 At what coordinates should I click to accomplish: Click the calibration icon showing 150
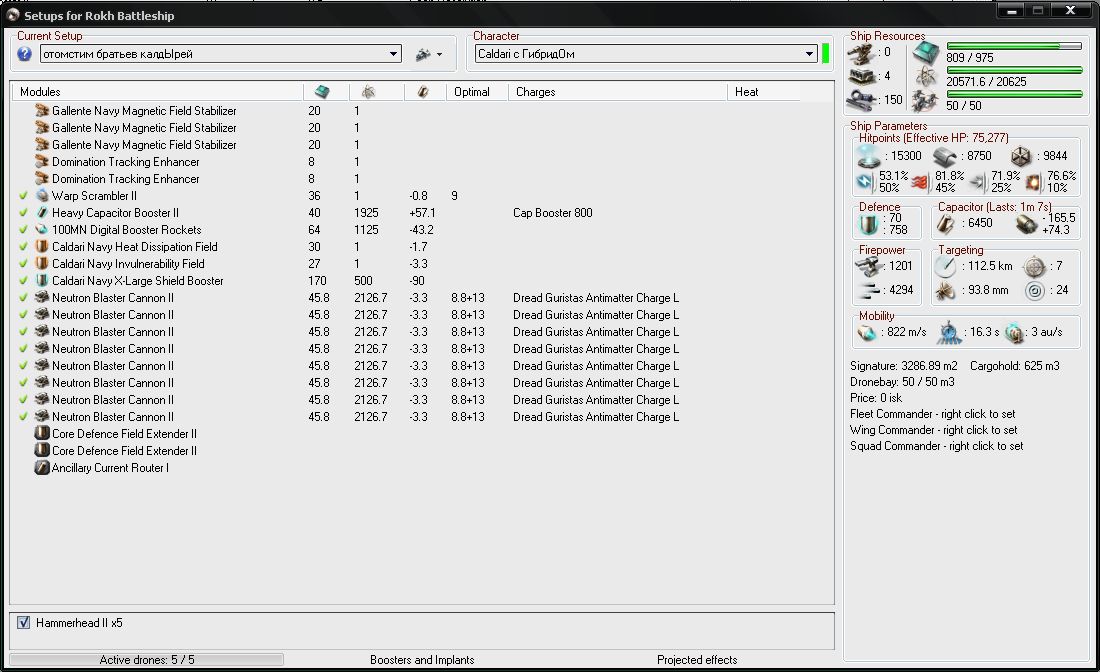pyautogui.click(x=861, y=100)
